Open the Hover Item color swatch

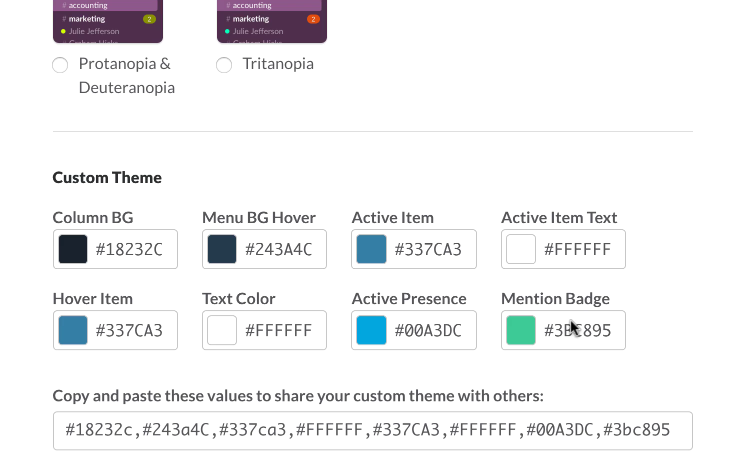coord(73,330)
